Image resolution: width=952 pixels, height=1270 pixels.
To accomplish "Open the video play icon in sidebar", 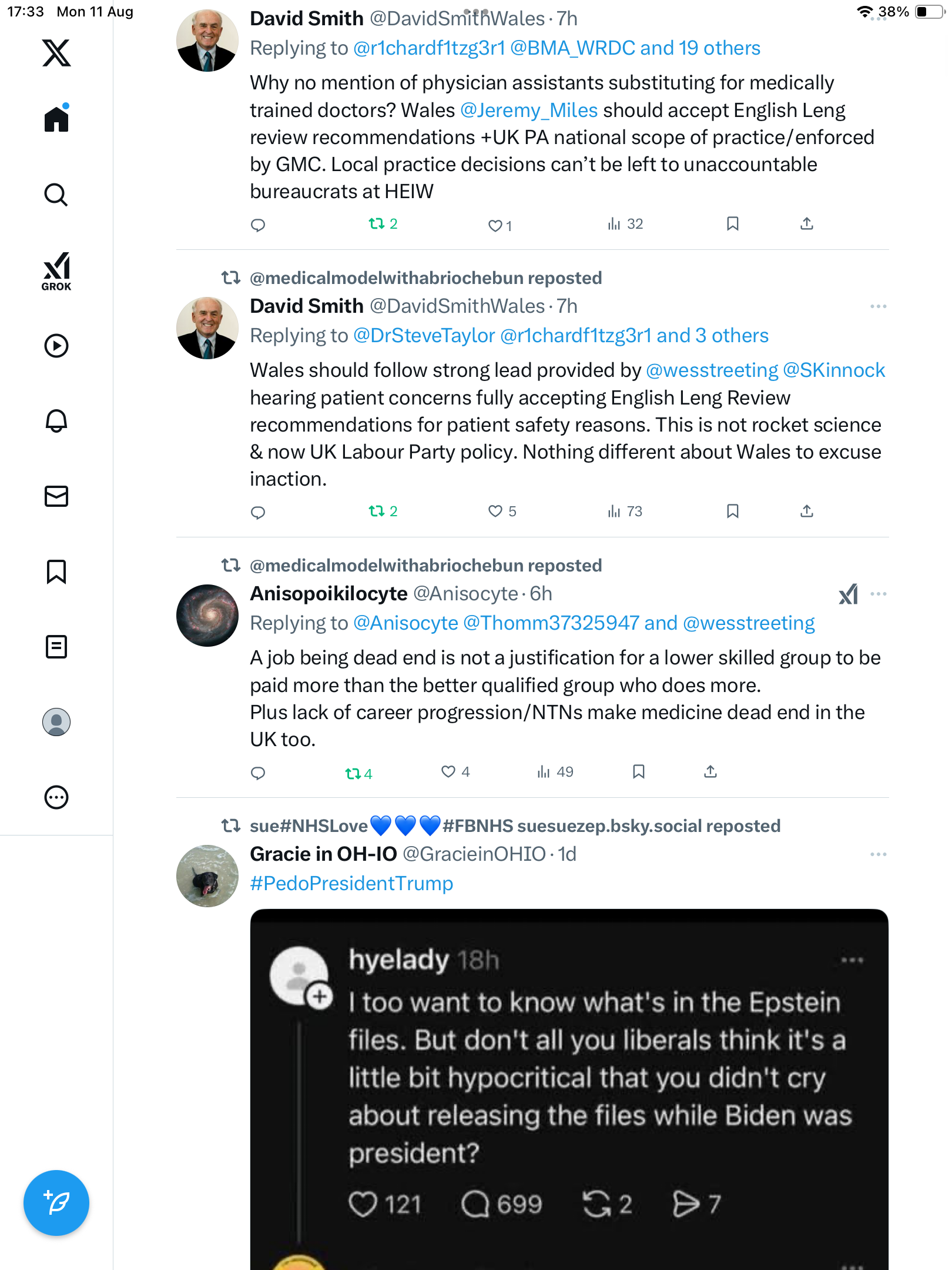I will tap(56, 346).
